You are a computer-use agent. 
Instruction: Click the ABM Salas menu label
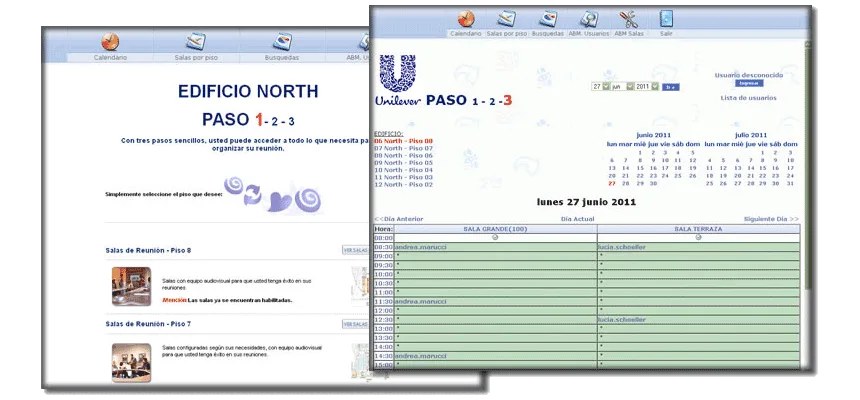pyautogui.click(x=629, y=33)
